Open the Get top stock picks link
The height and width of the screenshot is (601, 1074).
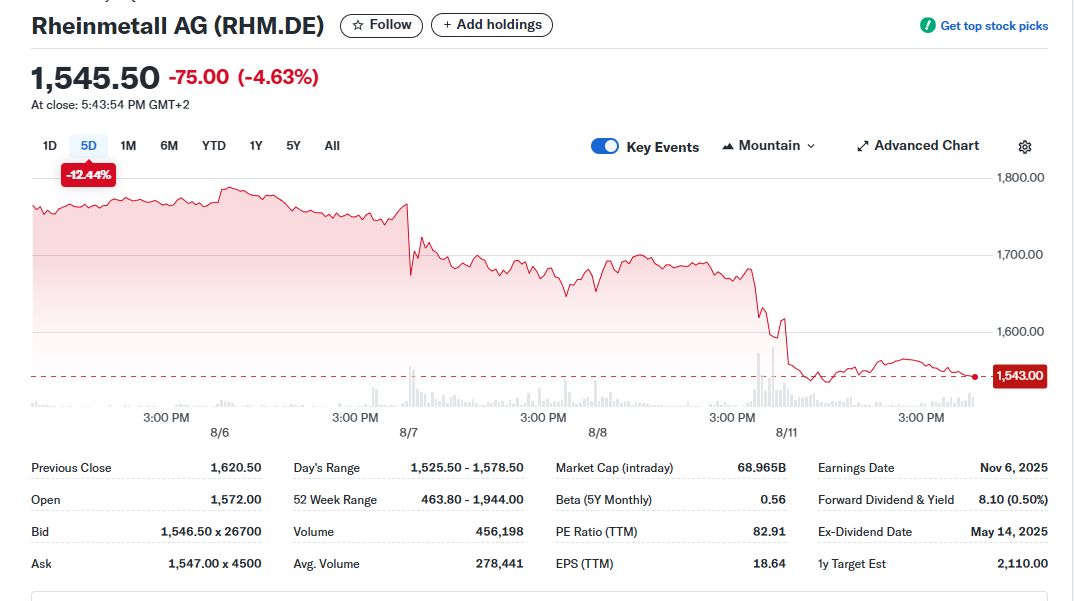[994, 26]
